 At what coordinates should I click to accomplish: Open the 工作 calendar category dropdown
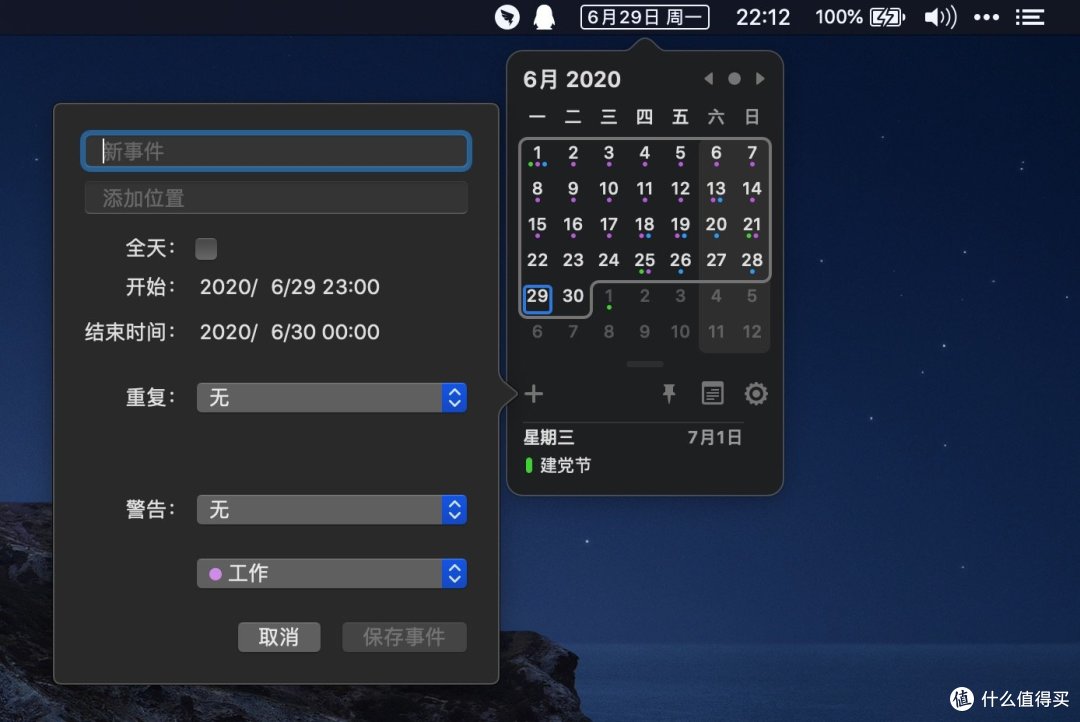tap(331, 573)
